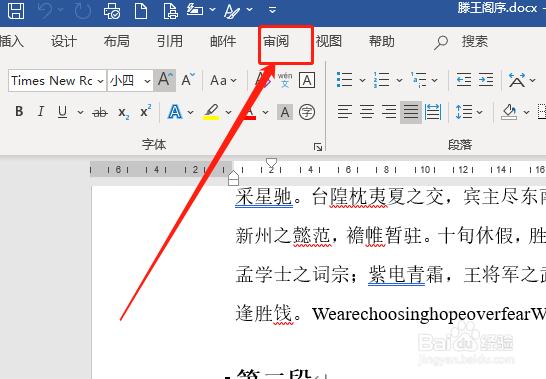This screenshot has height=379, width=546.
Task: Expand the font color dropdown arrow
Action: [265, 112]
